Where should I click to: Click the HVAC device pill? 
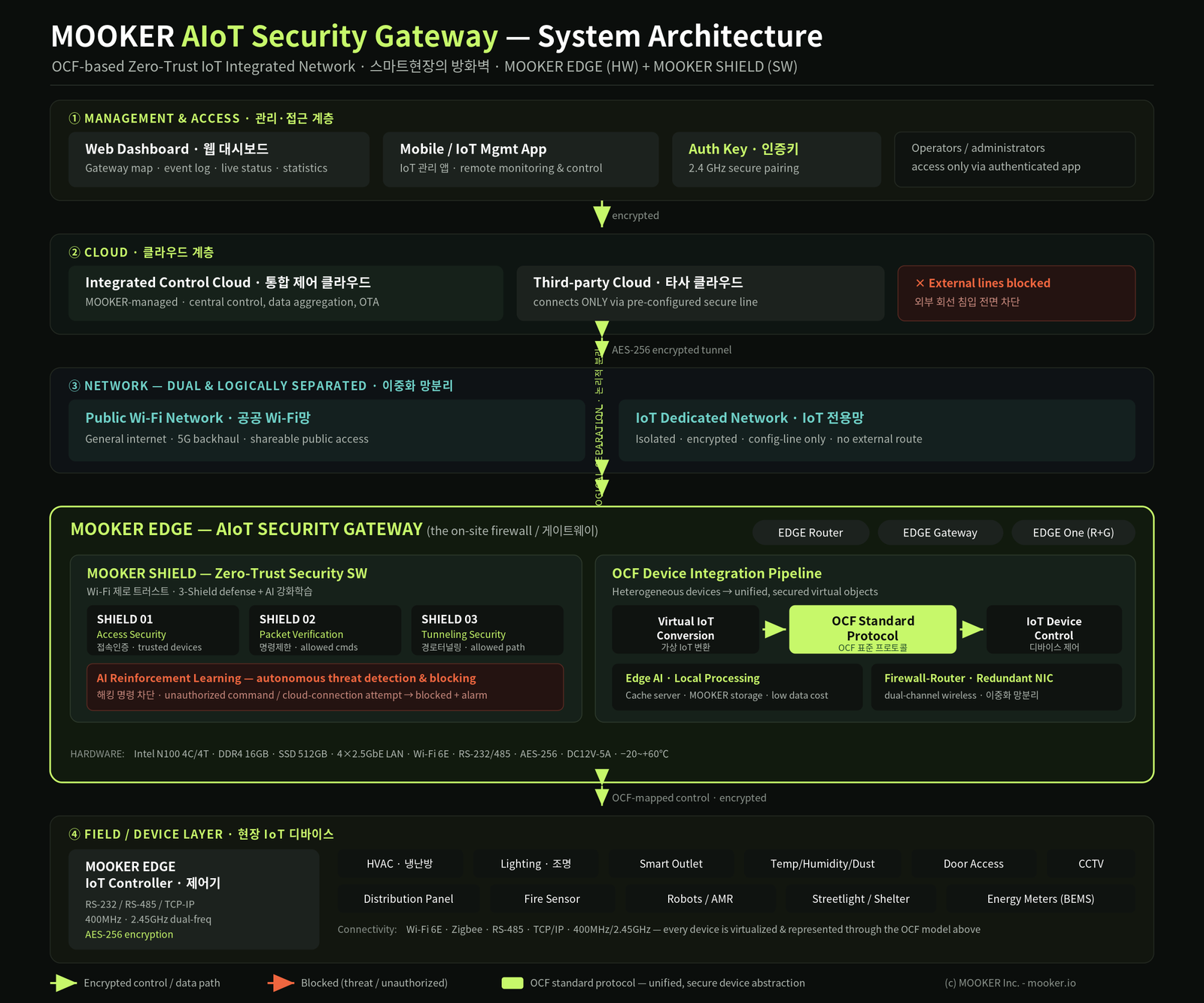(400, 864)
